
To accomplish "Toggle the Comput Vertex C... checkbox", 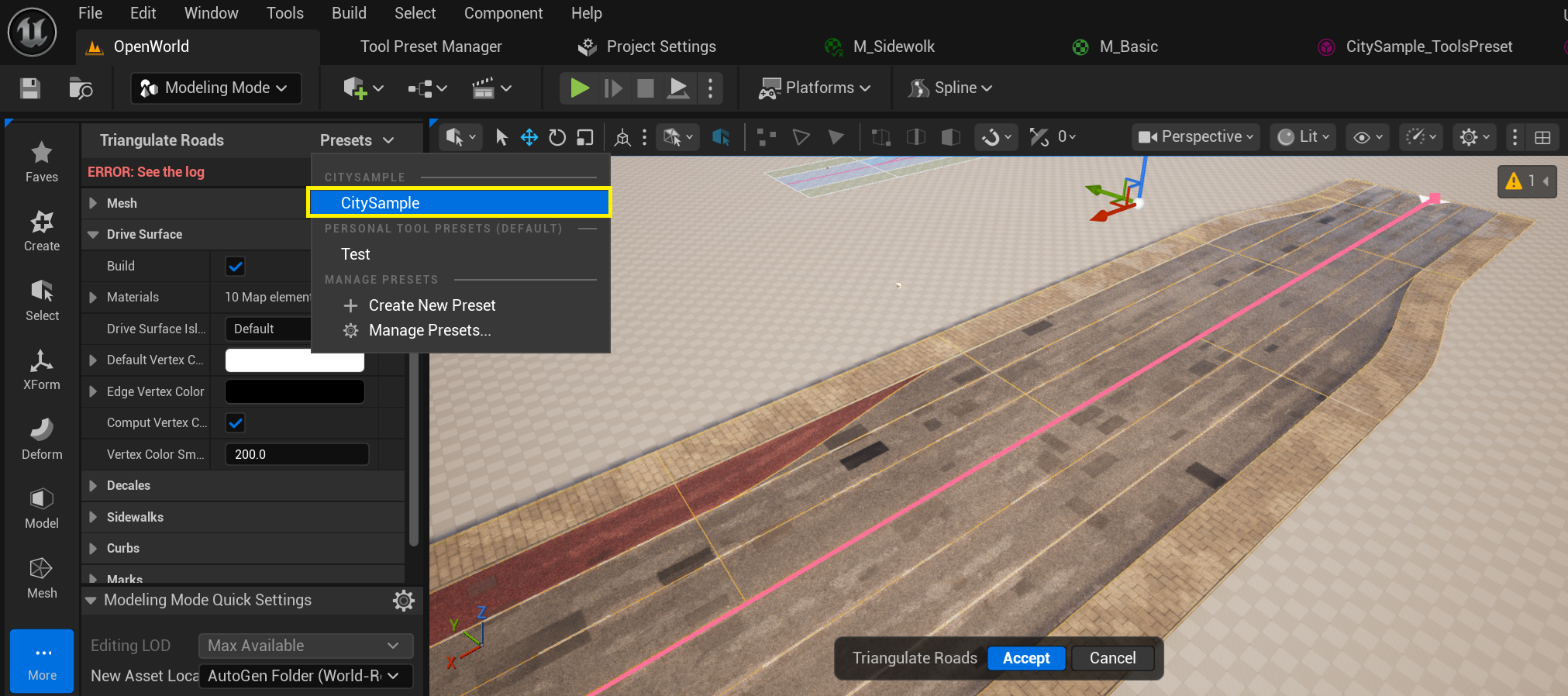I will pos(235,422).
